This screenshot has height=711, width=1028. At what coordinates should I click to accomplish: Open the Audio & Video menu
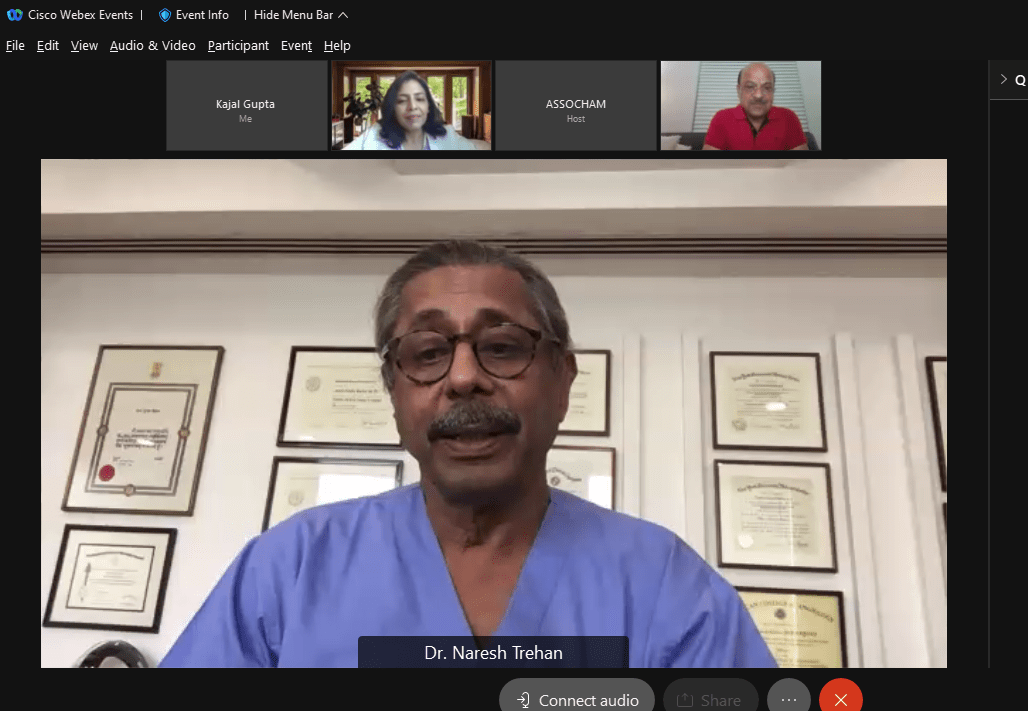tap(152, 46)
